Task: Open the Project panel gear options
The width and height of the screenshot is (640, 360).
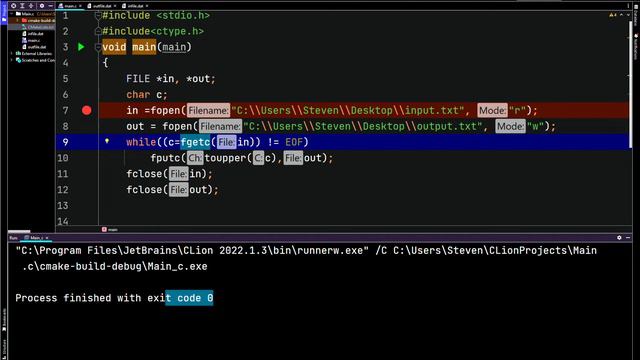Action: click(42, 6)
